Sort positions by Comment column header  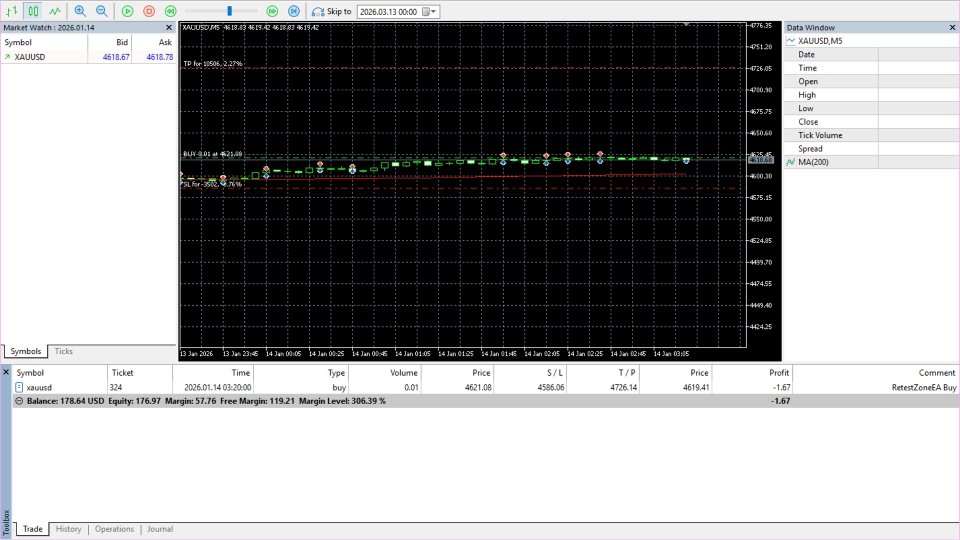click(x=876, y=372)
